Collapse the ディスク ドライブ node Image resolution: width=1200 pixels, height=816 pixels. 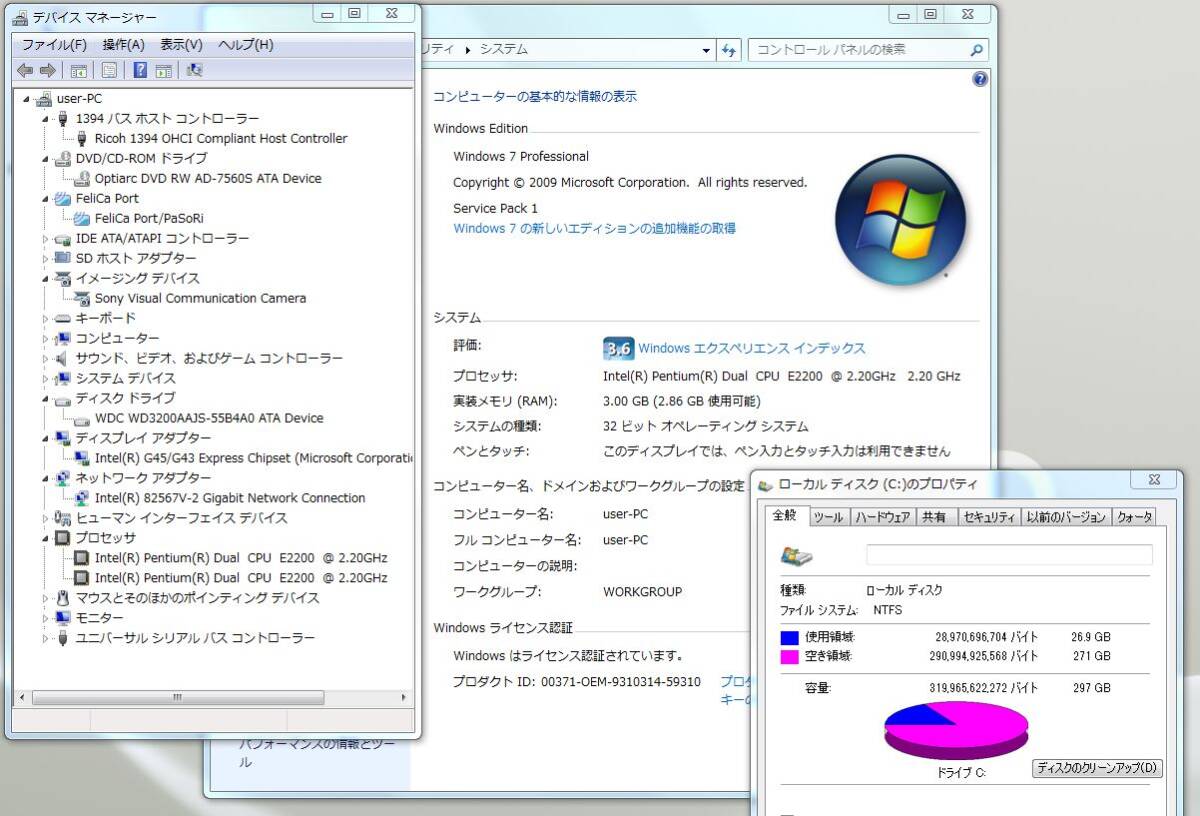pyautogui.click(x=46, y=398)
